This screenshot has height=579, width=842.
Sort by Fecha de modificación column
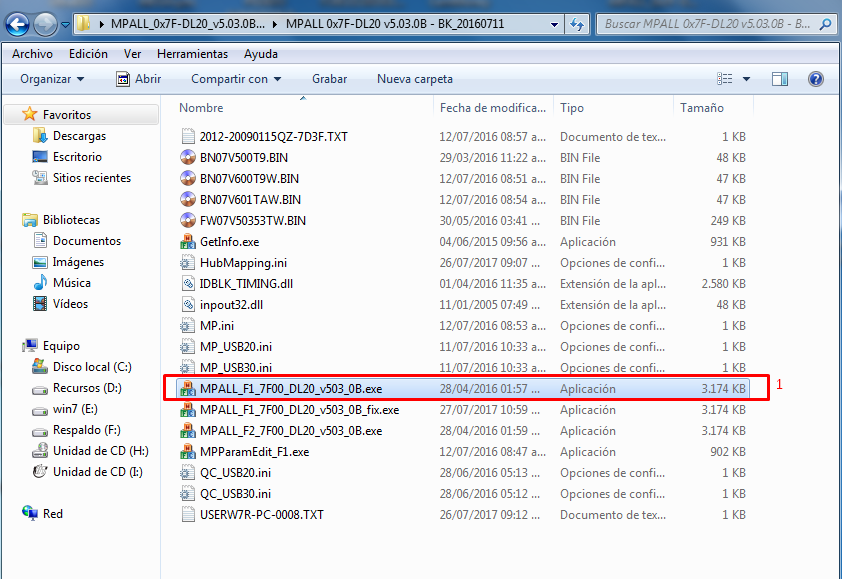tap(493, 107)
